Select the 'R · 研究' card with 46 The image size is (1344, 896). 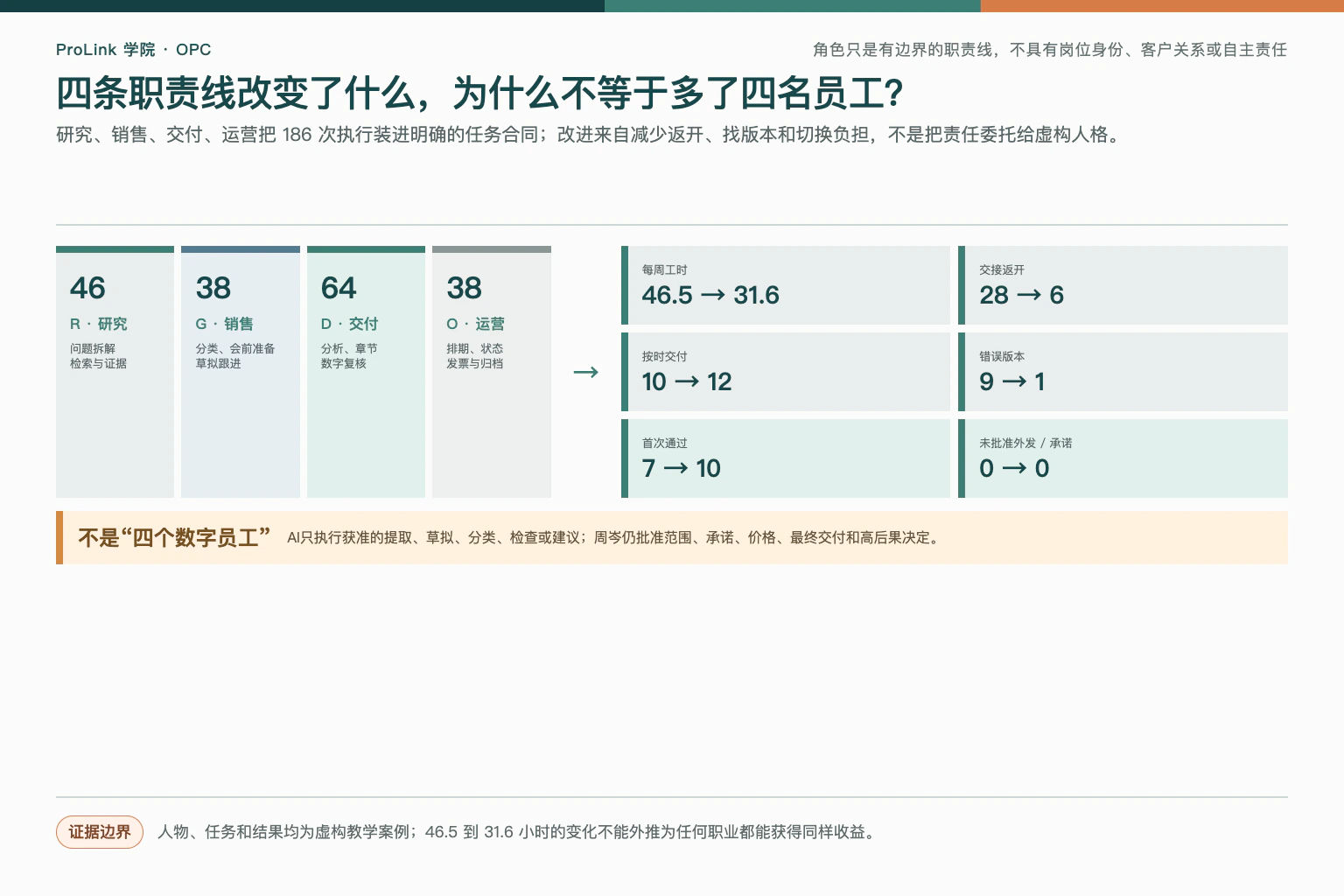point(115,372)
